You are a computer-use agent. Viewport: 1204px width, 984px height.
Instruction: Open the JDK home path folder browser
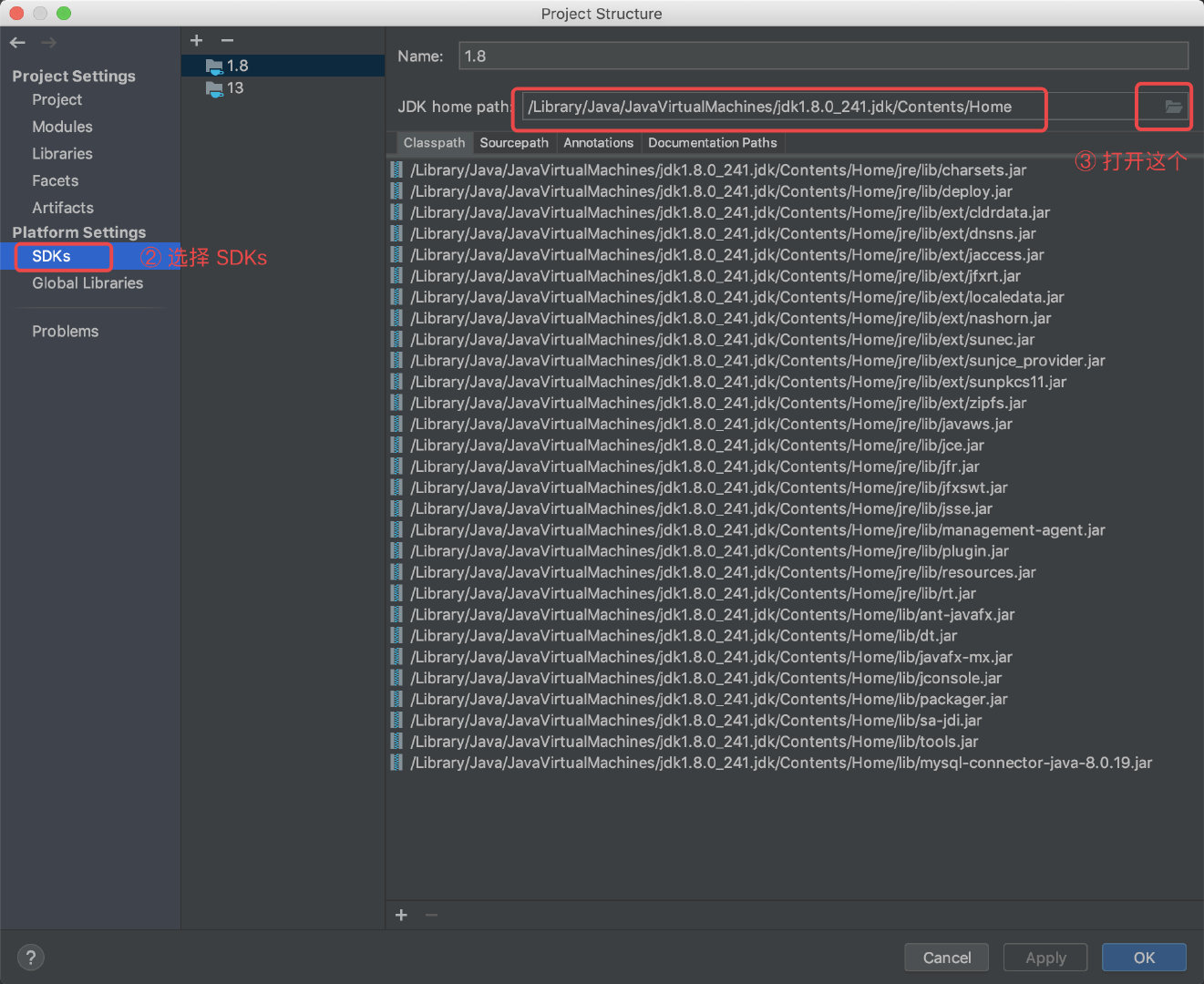(x=1174, y=107)
